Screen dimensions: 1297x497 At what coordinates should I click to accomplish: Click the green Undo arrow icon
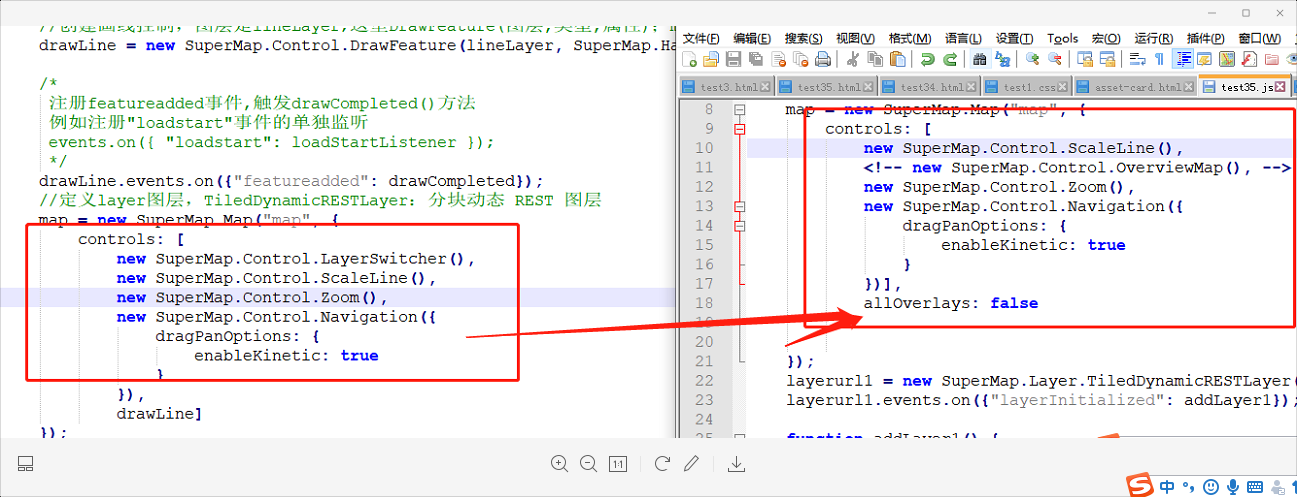tap(927, 59)
